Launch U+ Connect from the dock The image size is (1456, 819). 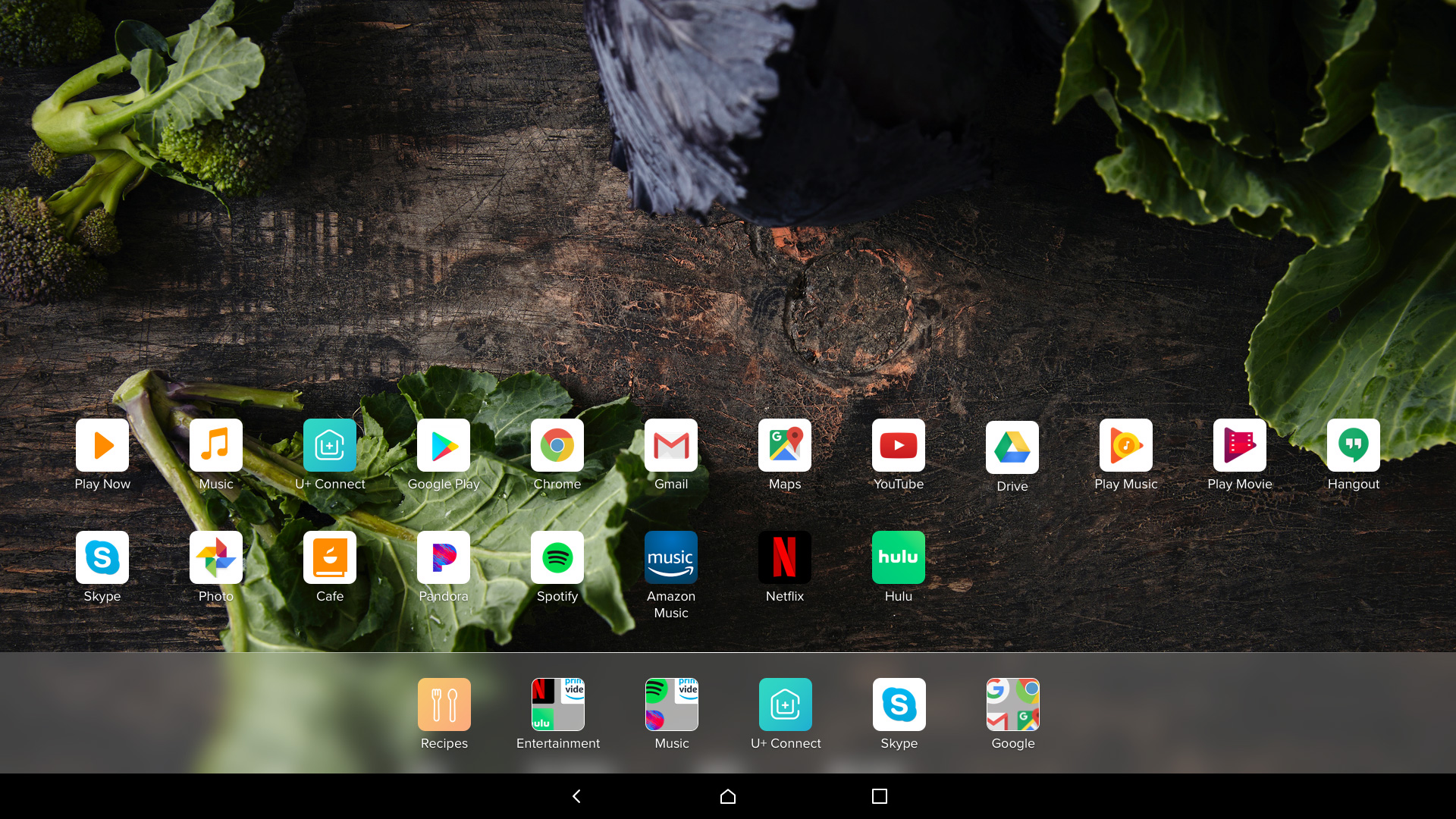[x=786, y=704]
